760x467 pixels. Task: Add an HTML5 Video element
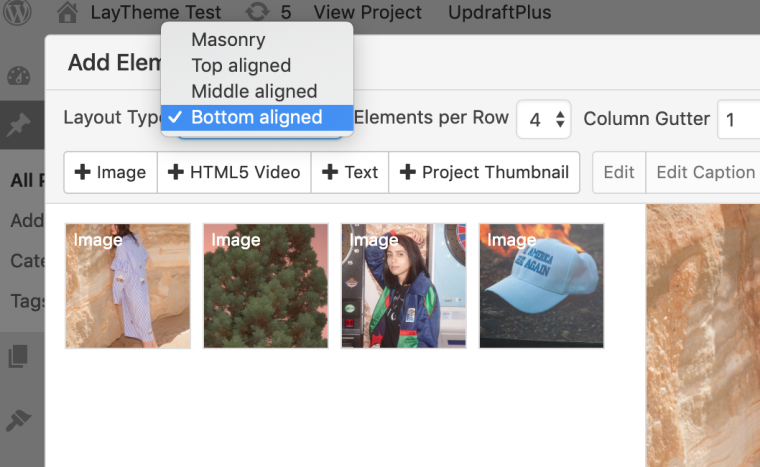coord(235,172)
